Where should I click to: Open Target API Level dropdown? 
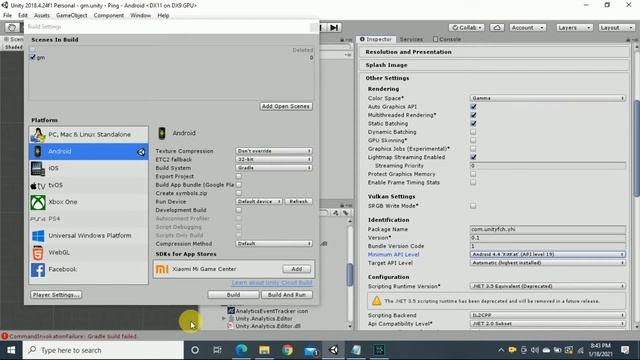tap(547, 263)
